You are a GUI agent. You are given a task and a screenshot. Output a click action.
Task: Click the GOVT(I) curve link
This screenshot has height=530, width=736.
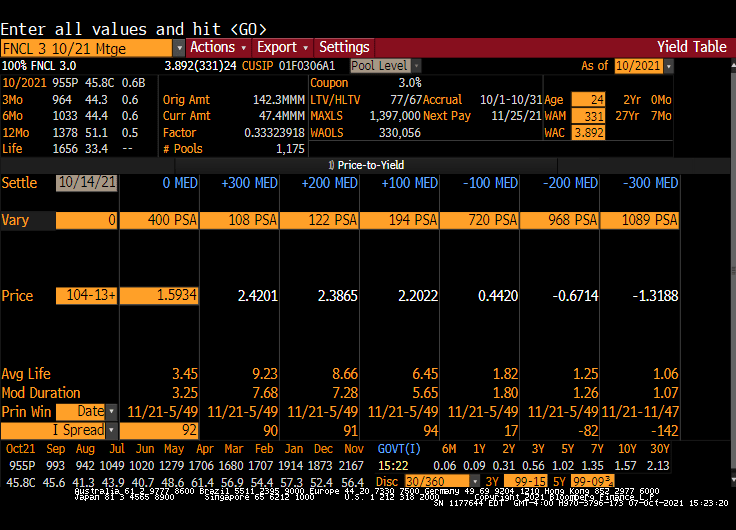click(x=397, y=449)
